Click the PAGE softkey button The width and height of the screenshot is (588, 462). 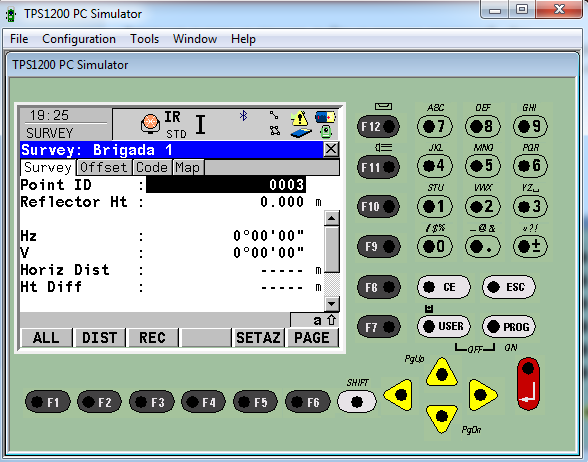[x=312, y=338]
